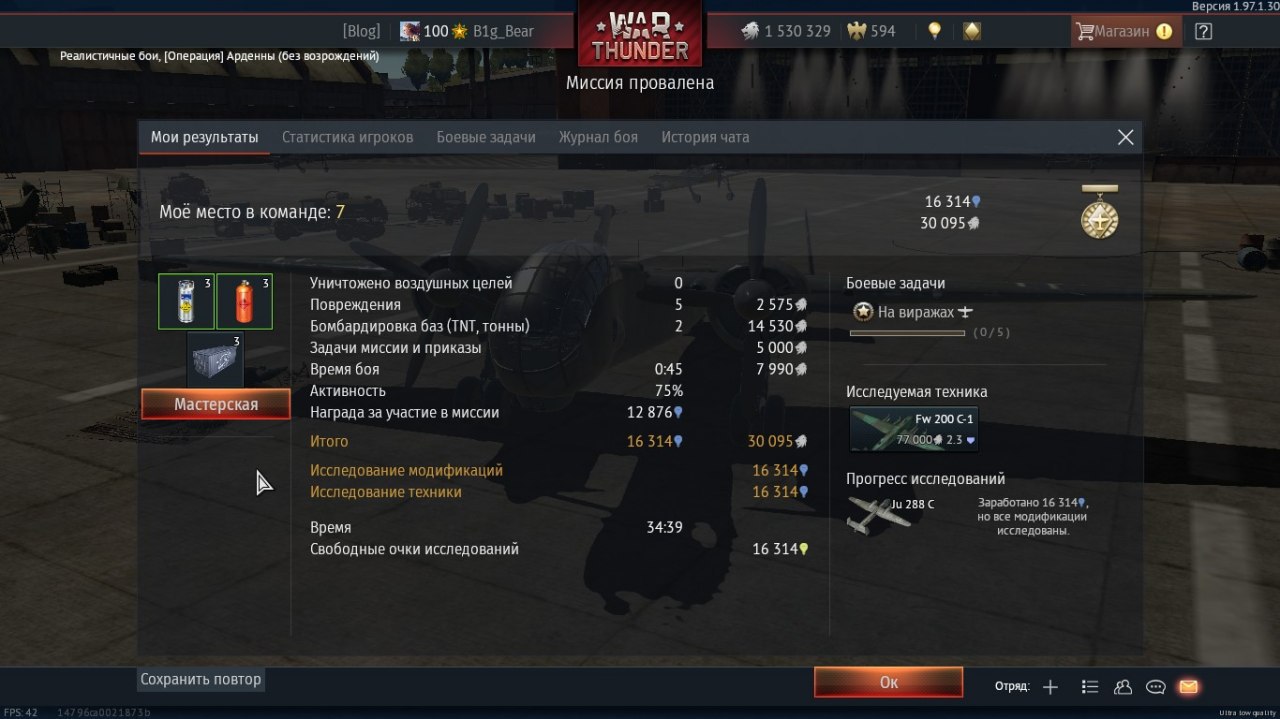This screenshot has height=719, width=1280.
Task: Switch to Журнал боя tab
Action: [598, 137]
